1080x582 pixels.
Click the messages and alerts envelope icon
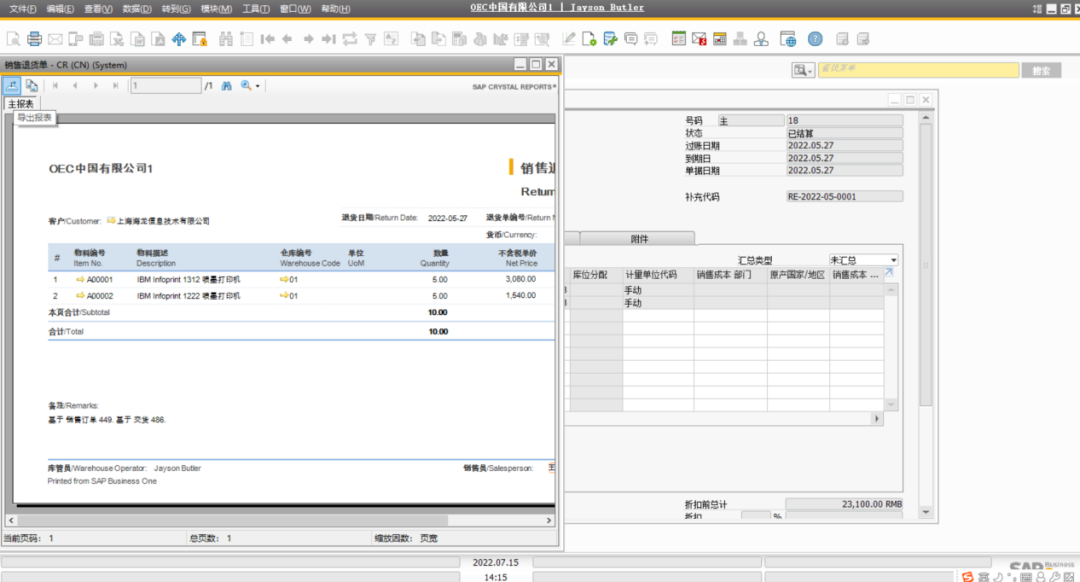pyautogui.click(x=699, y=39)
